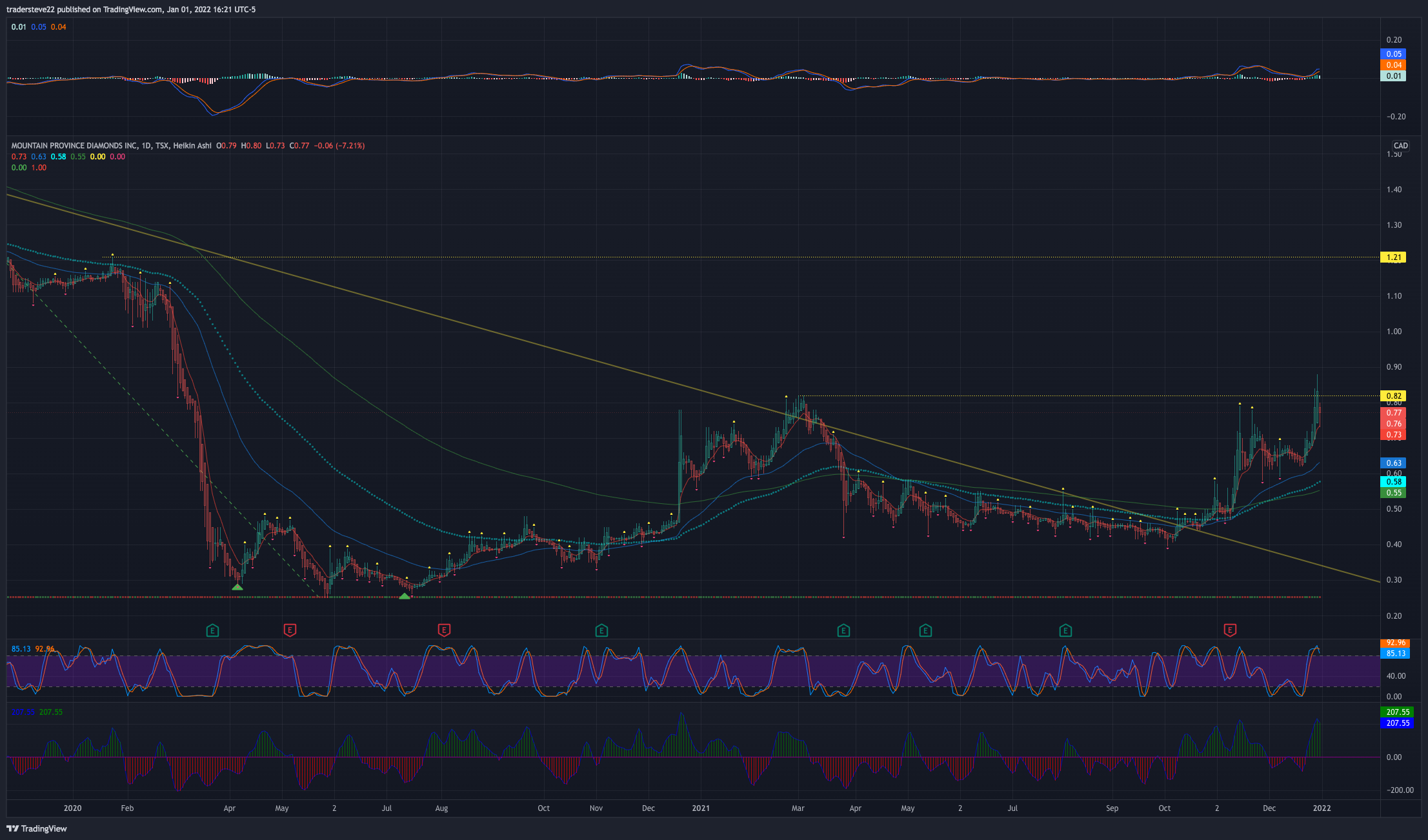Click the white 0.01 histogram axis label
This screenshot has width=1428, height=840.
click(x=1393, y=76)
